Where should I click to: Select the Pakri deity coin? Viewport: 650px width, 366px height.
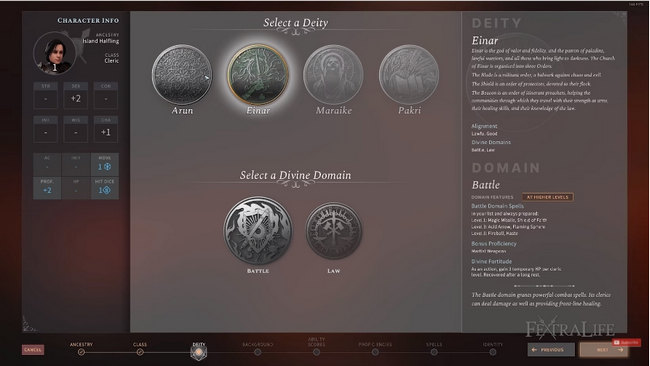point(409,75)
